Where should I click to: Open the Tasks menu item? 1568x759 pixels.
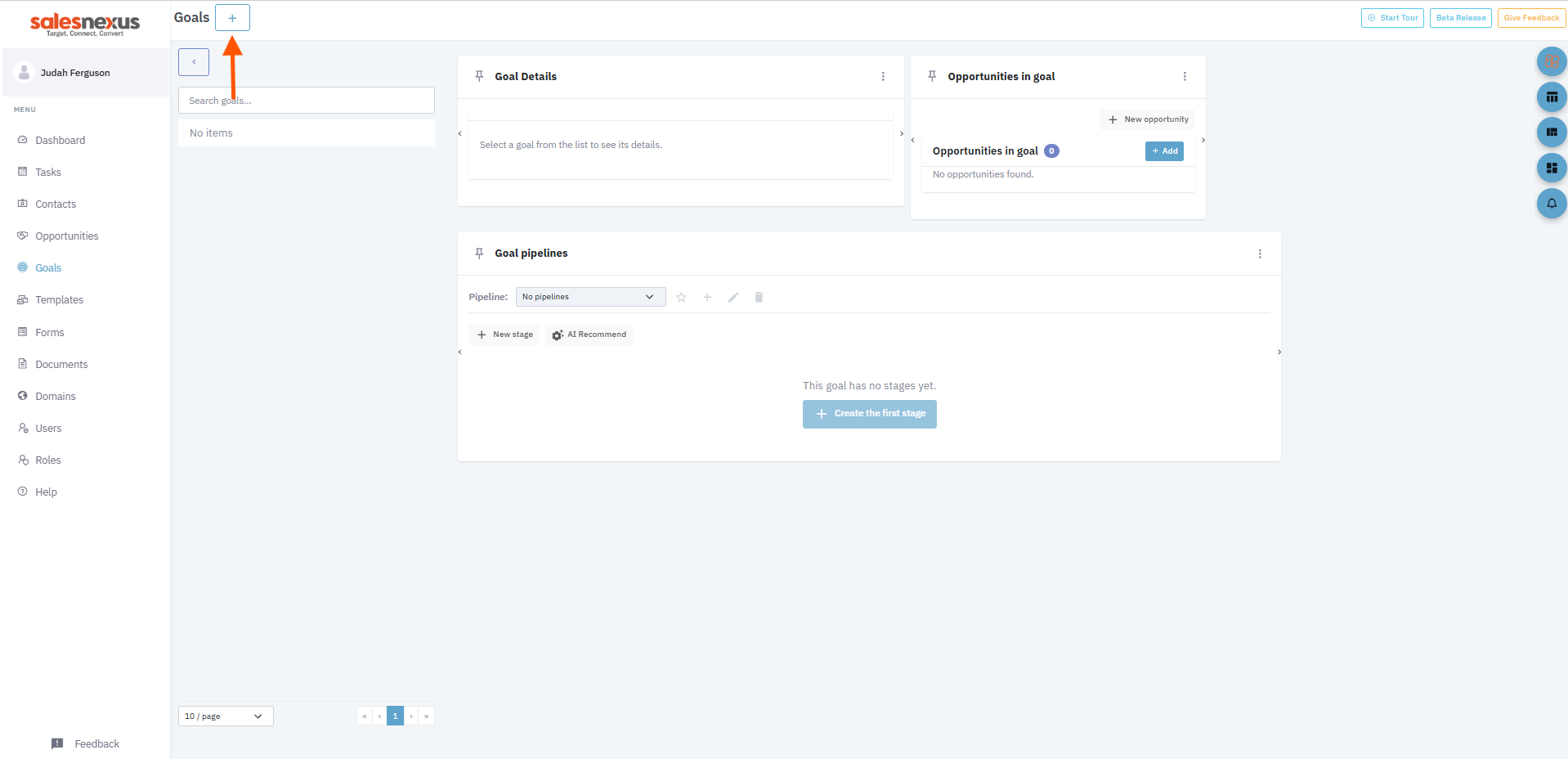click(48, 173)
